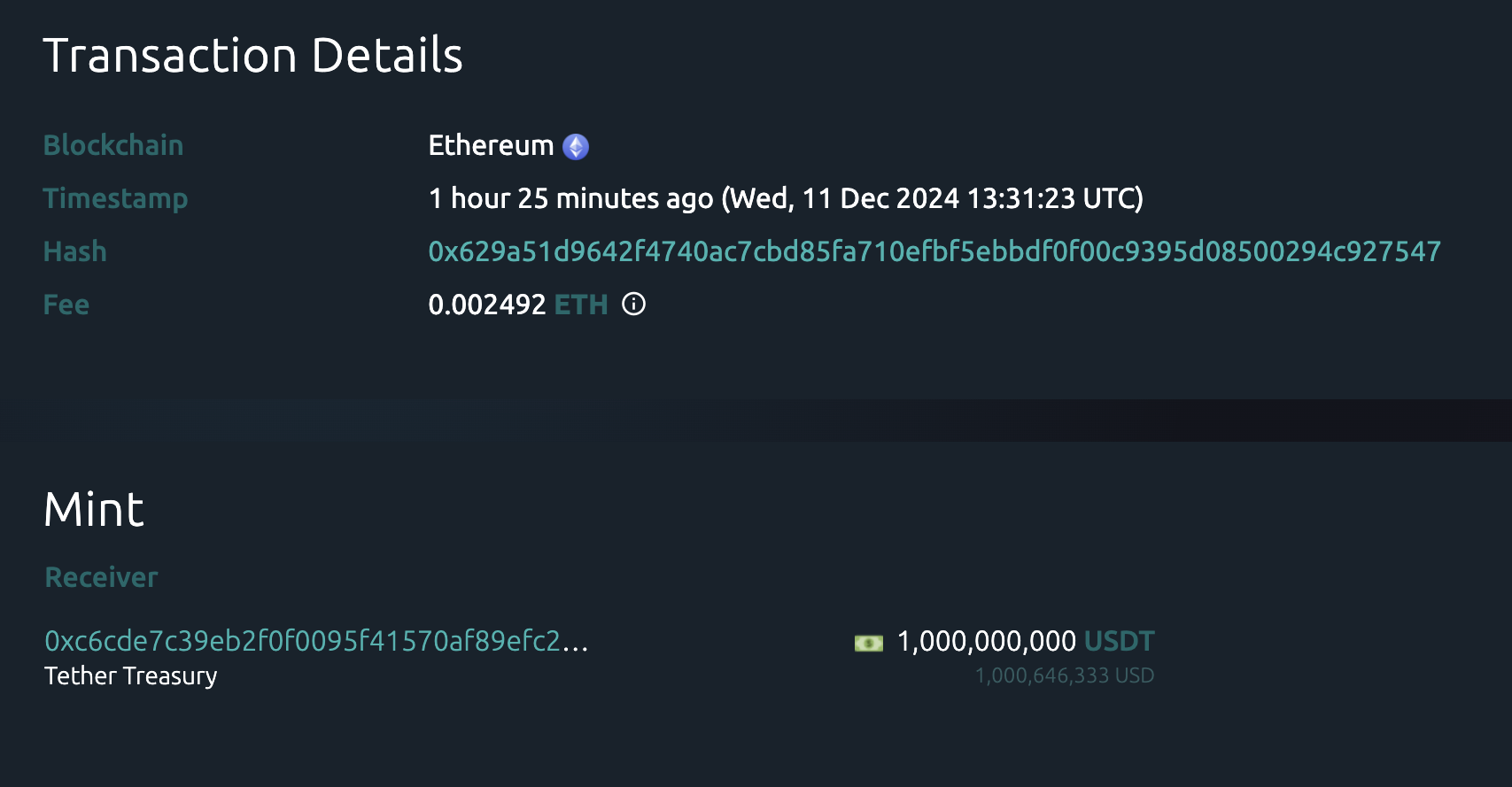Click the Transaction Details heading
The height and width of the screenshot is (787, 1512).
pos(252,56)
